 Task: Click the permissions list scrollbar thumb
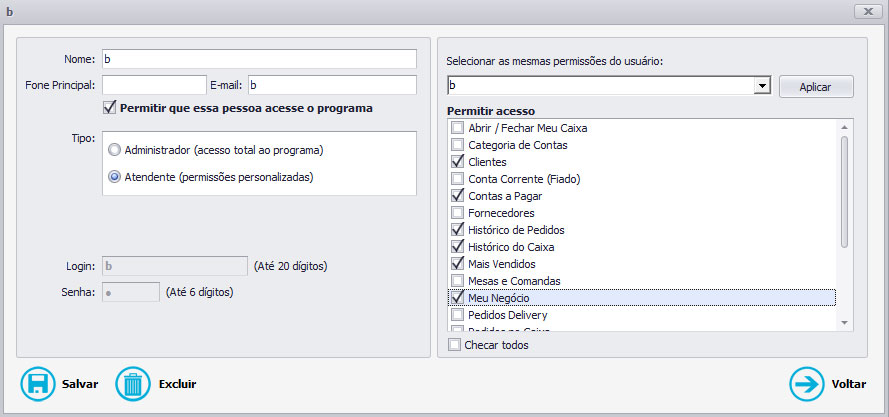pos(844,192)
